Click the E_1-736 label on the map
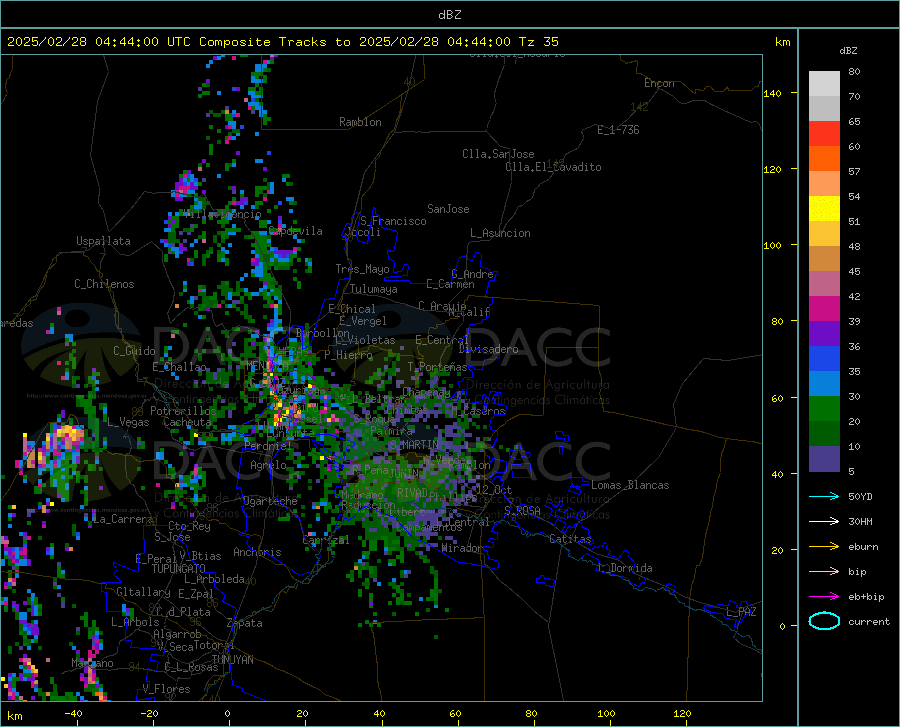Screen dimensions: 900x727 point(618,130)
